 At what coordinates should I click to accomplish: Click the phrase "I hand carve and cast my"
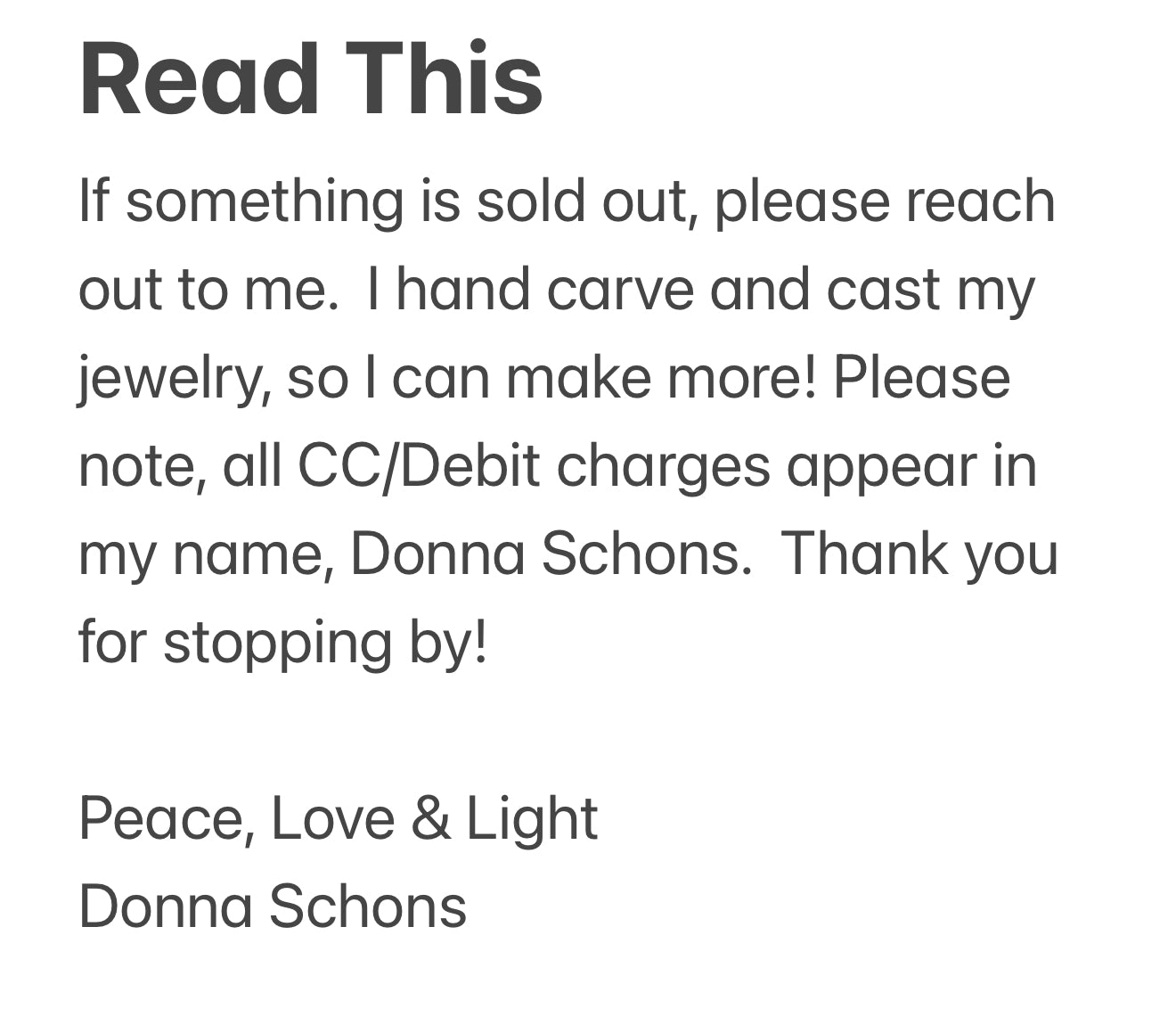[x=701, y=290]
